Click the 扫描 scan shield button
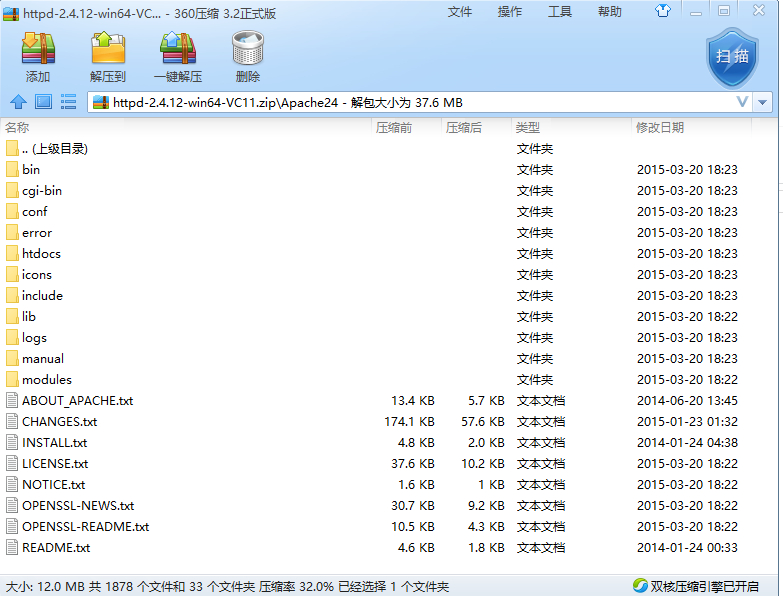The height and width of the screenshot is (596, 783). click(x=732, y=59)
